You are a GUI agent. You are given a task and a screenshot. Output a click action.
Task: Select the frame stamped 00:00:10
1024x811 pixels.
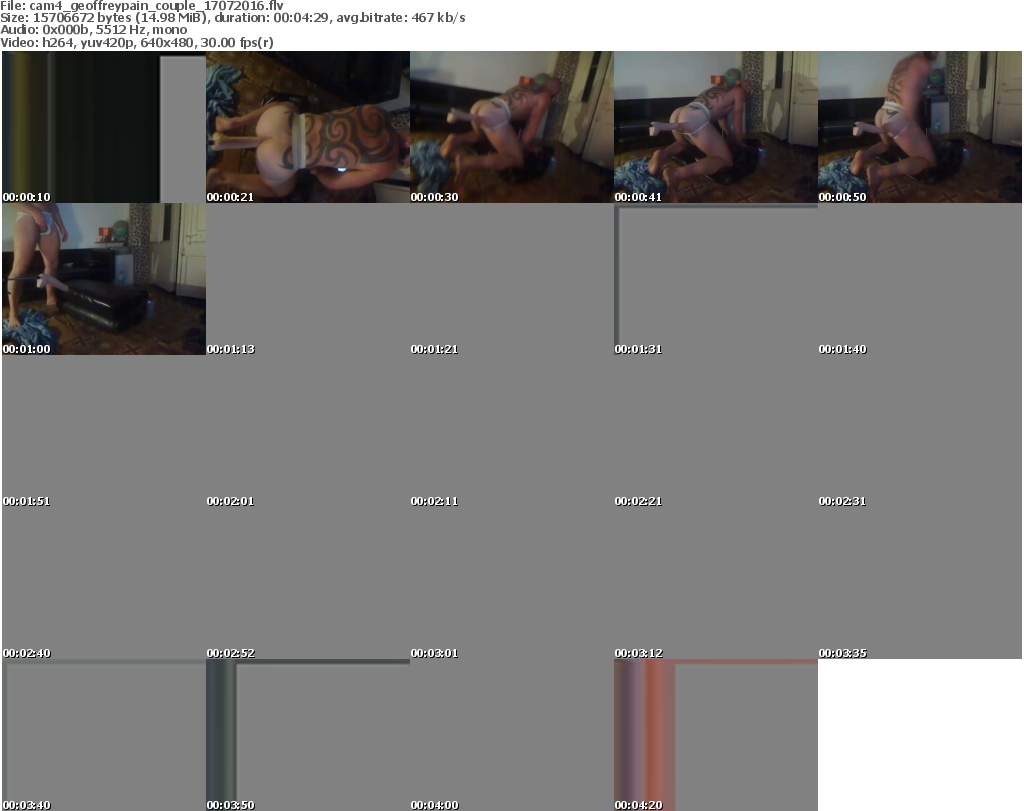[x=104, y=127]
